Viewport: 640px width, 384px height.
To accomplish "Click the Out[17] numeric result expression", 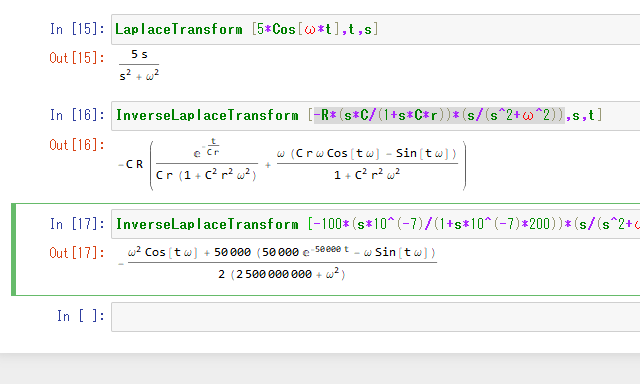I will tap(278, 263).
